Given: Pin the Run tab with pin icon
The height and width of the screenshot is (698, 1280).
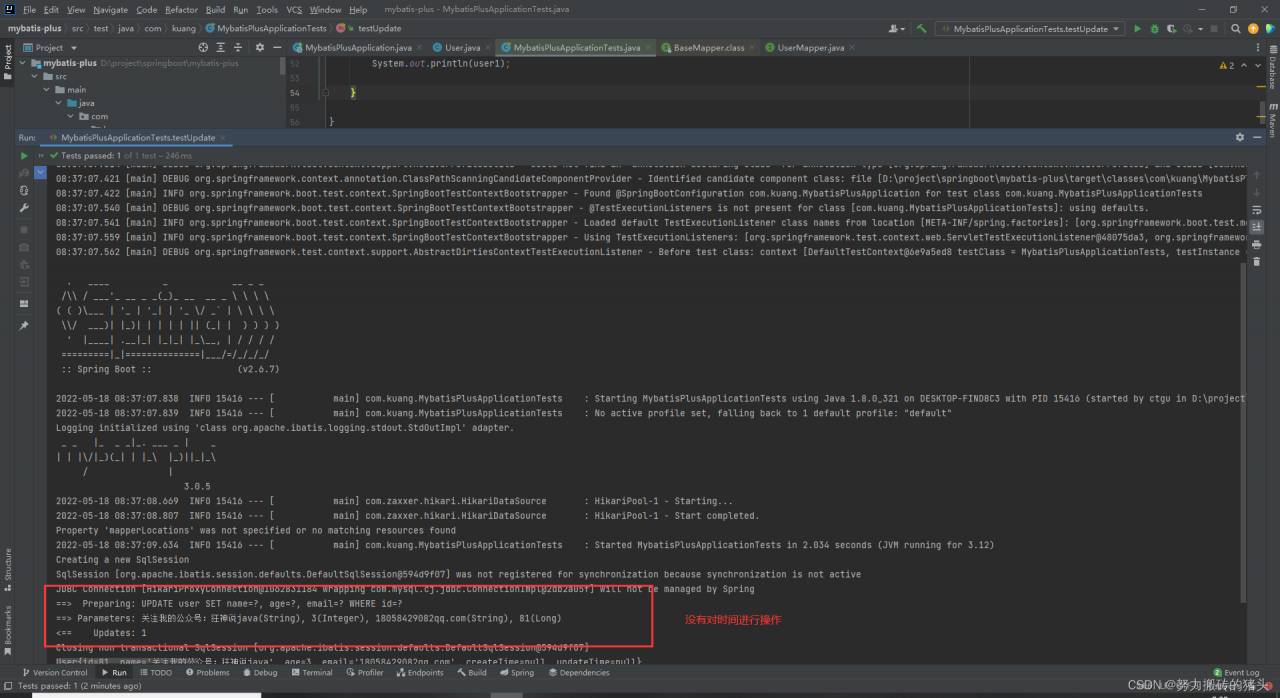Looking at the screenshot, I should click(x=24, y=326).
